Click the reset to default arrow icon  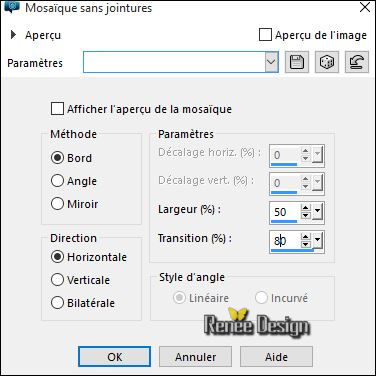[357, 62]
